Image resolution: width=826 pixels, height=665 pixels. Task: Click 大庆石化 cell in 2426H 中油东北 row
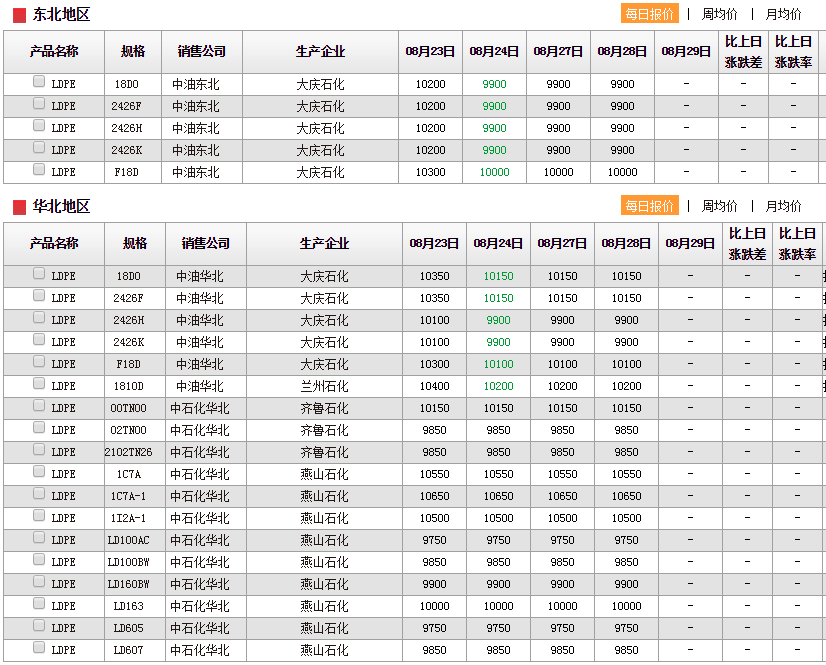[320, 128]
